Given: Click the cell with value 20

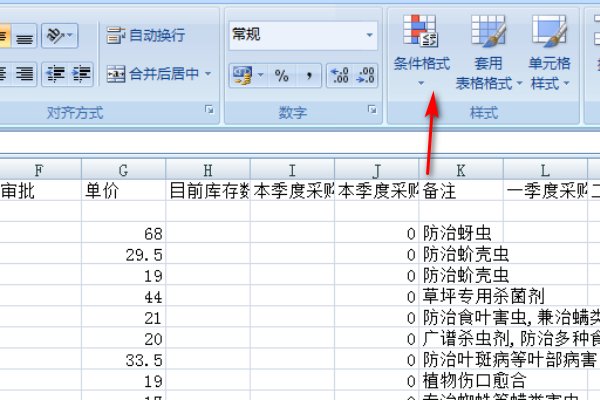Looking at the screenshot, I should [x=124, y=338].
